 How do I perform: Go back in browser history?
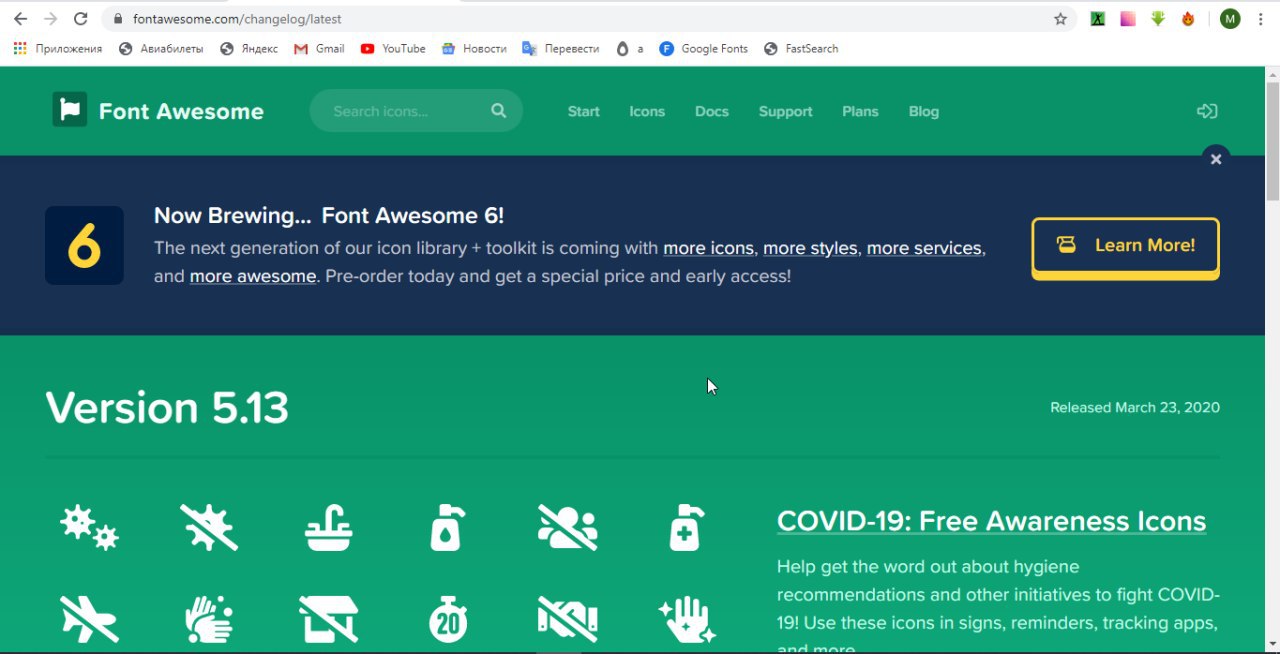click(x=20, y=19)
